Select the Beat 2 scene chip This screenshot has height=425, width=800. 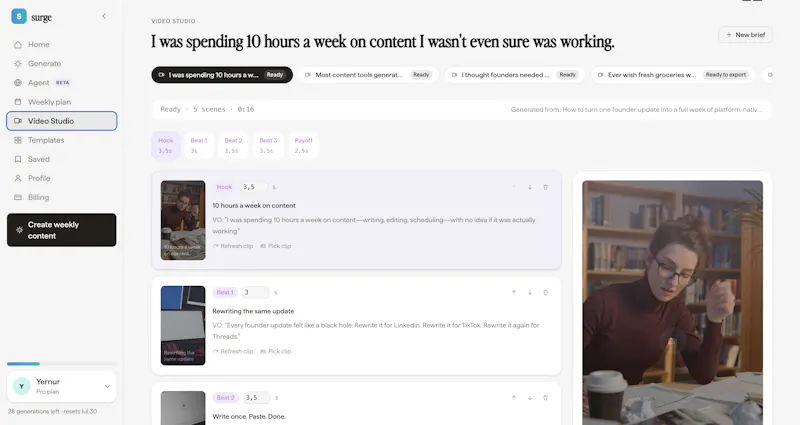coord(233,145)
